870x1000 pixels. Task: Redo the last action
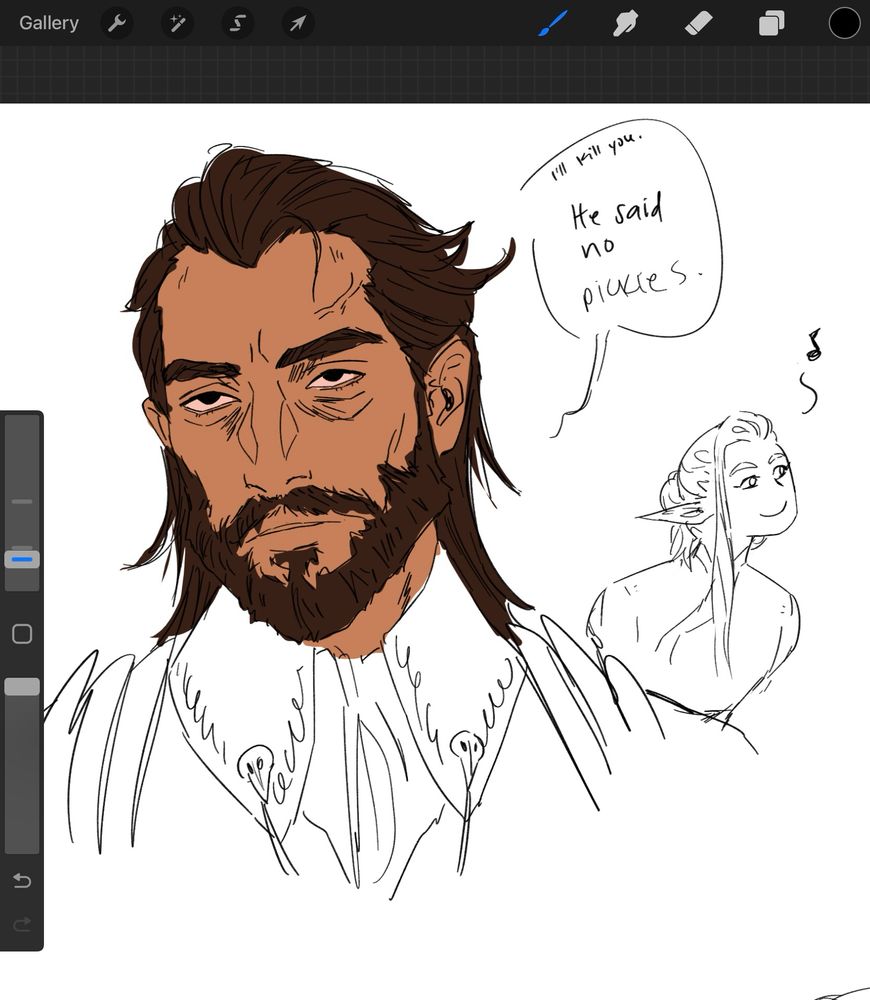pos(22,924)
